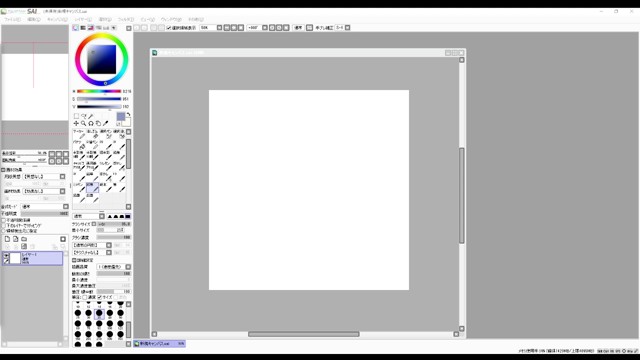Viewport: 640px width, 360px height.
Task: Toggle visibility eye of Layer 1
Action: [x=6, y=256]
